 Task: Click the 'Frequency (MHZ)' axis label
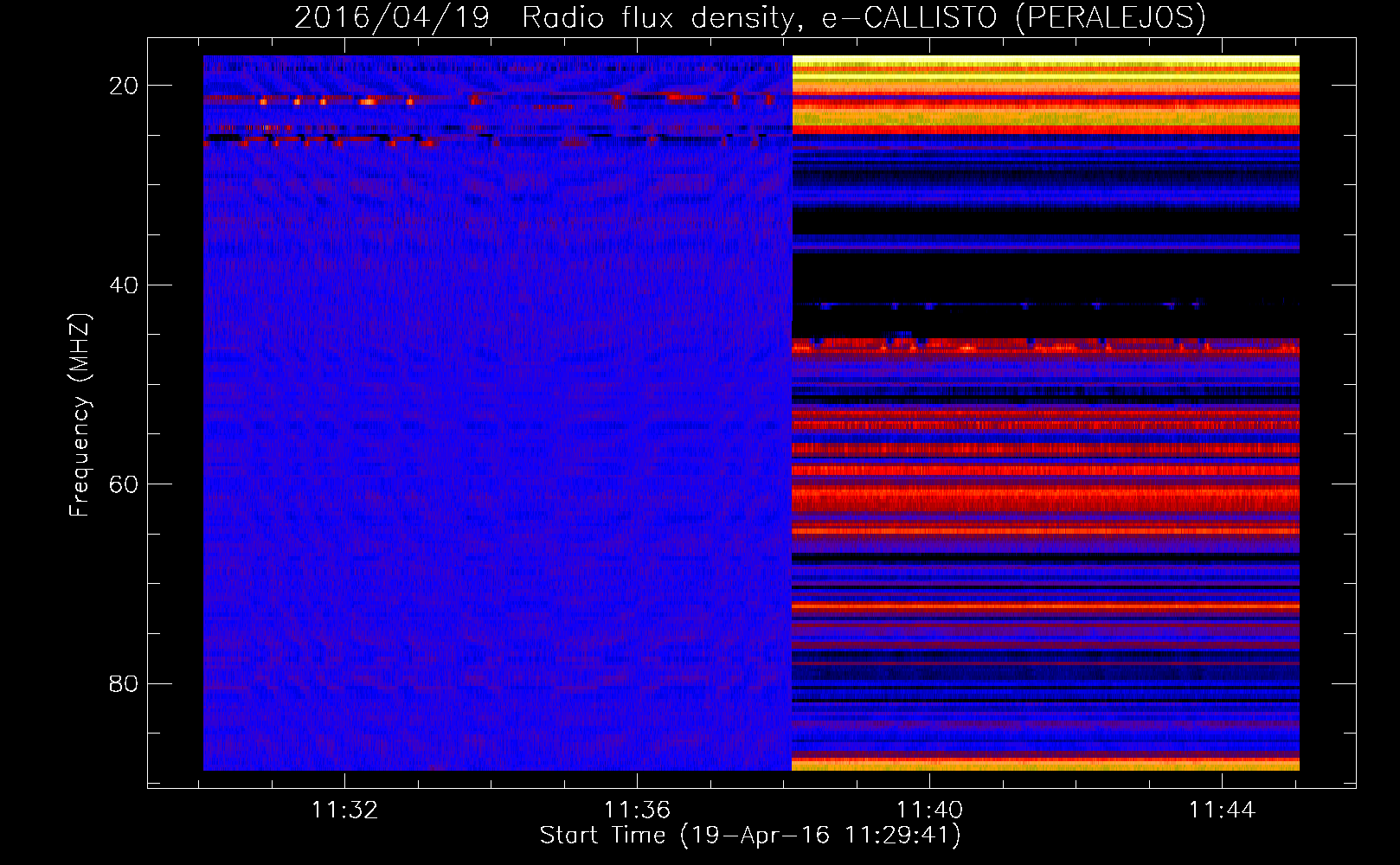(80, 415)
